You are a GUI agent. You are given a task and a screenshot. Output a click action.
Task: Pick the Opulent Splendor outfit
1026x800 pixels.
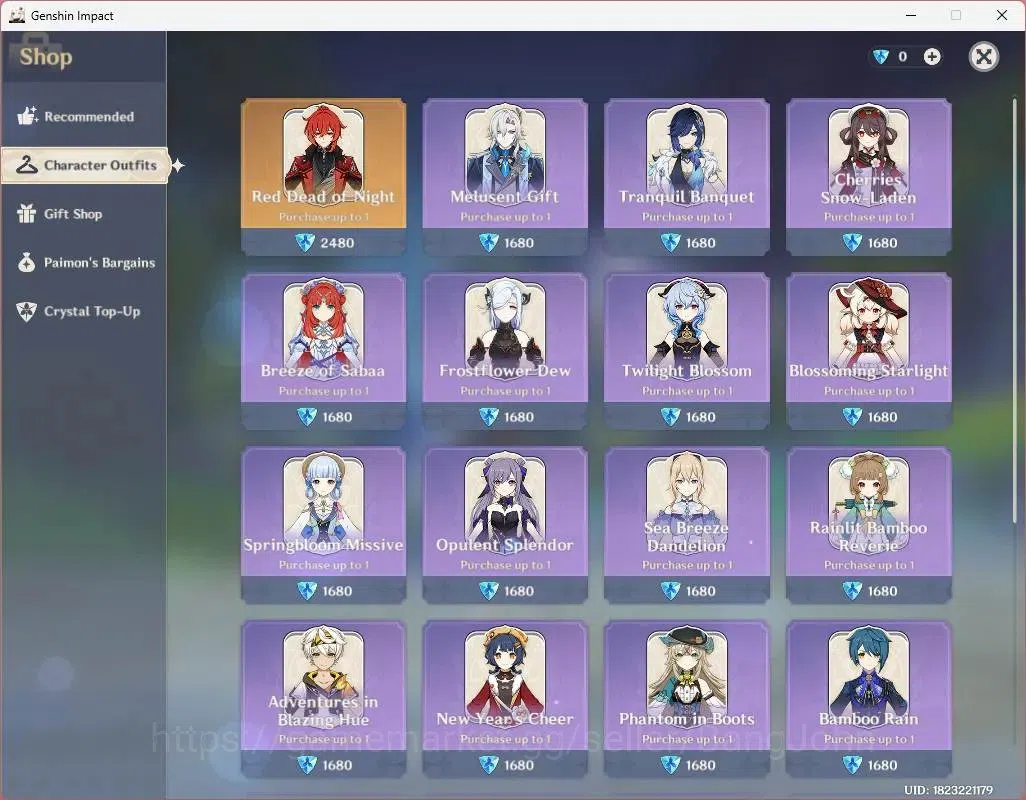(505, 525)
